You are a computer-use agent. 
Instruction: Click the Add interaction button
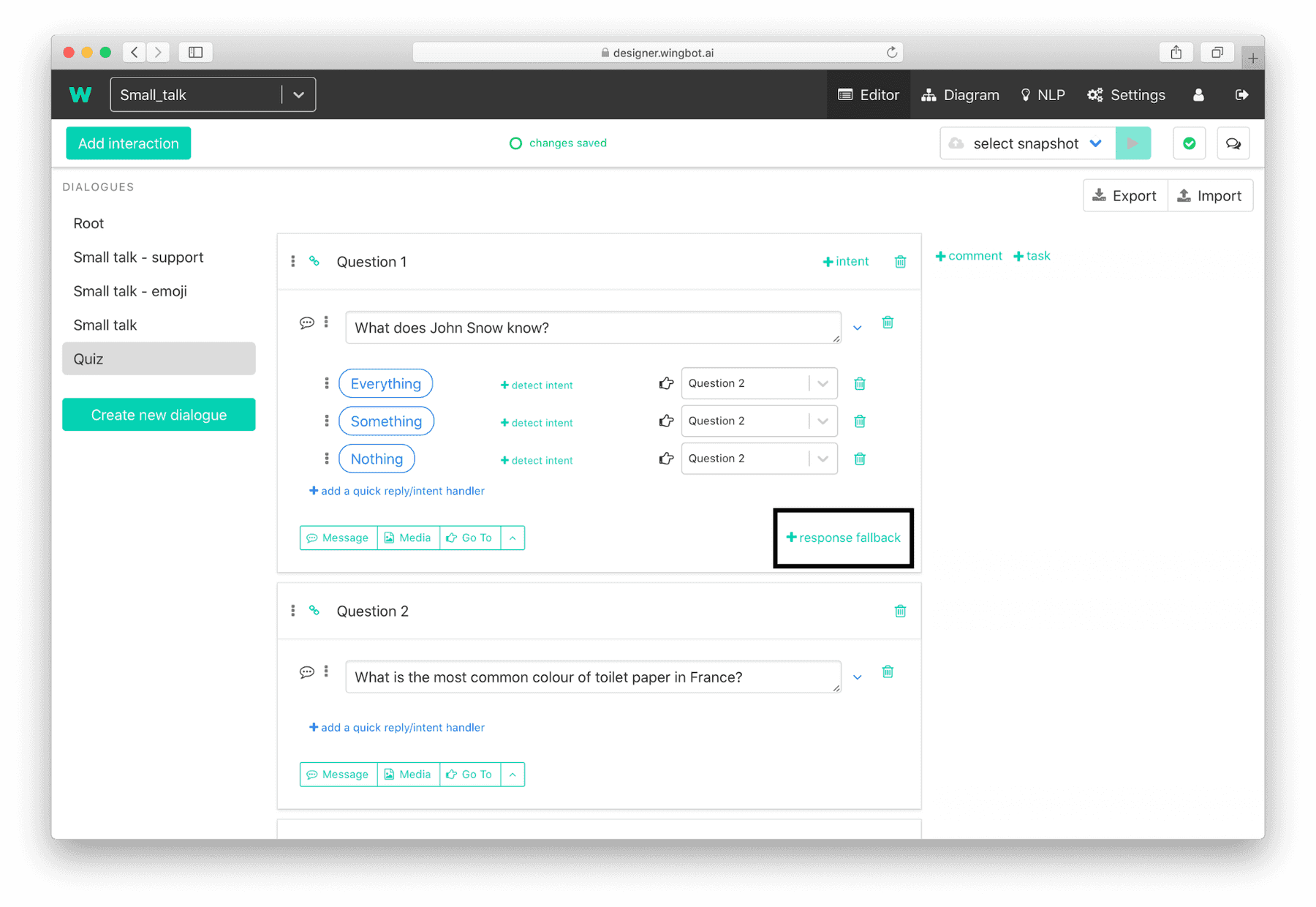tap(129, 143)
